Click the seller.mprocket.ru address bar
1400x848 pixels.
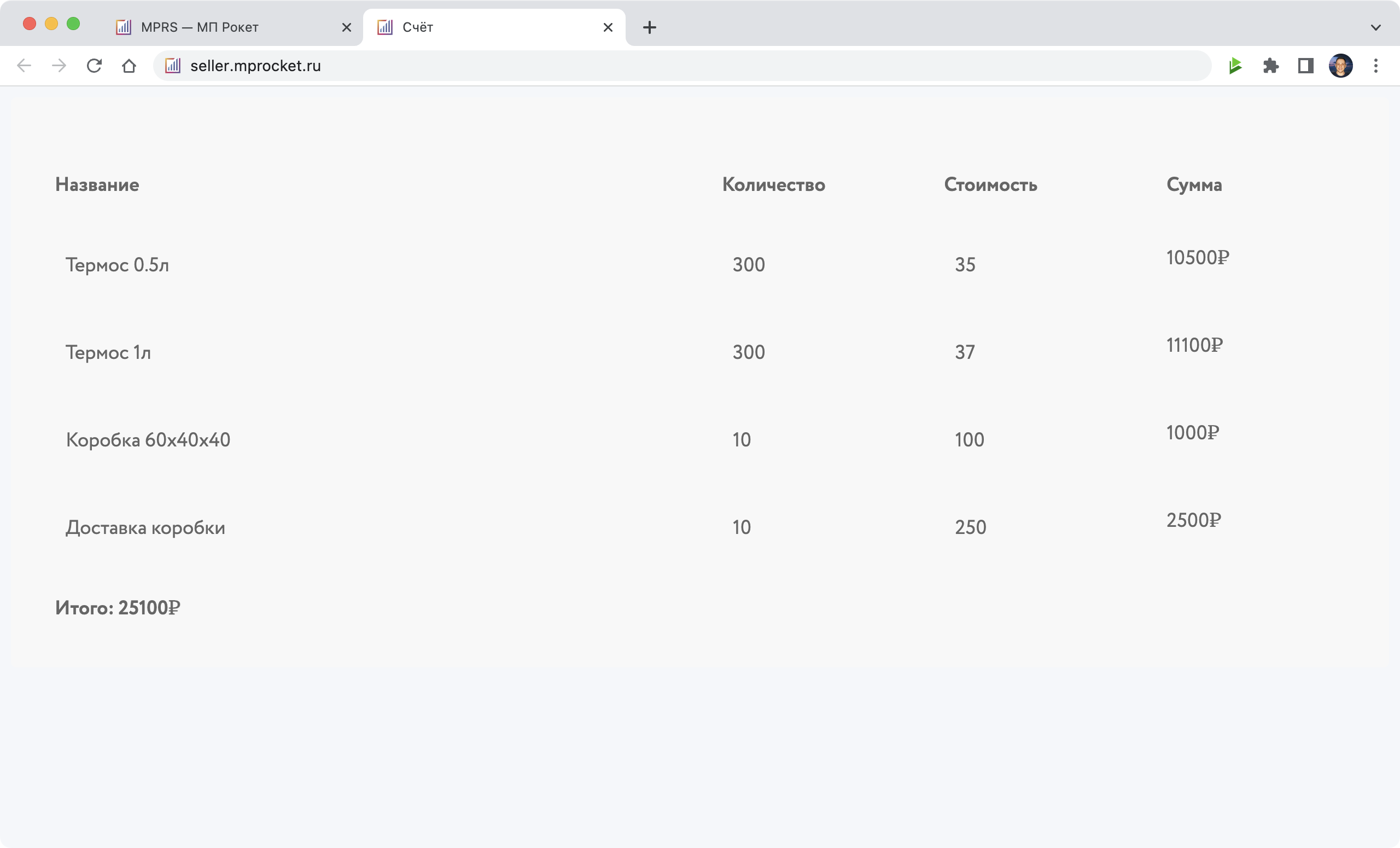click(682, 66)
